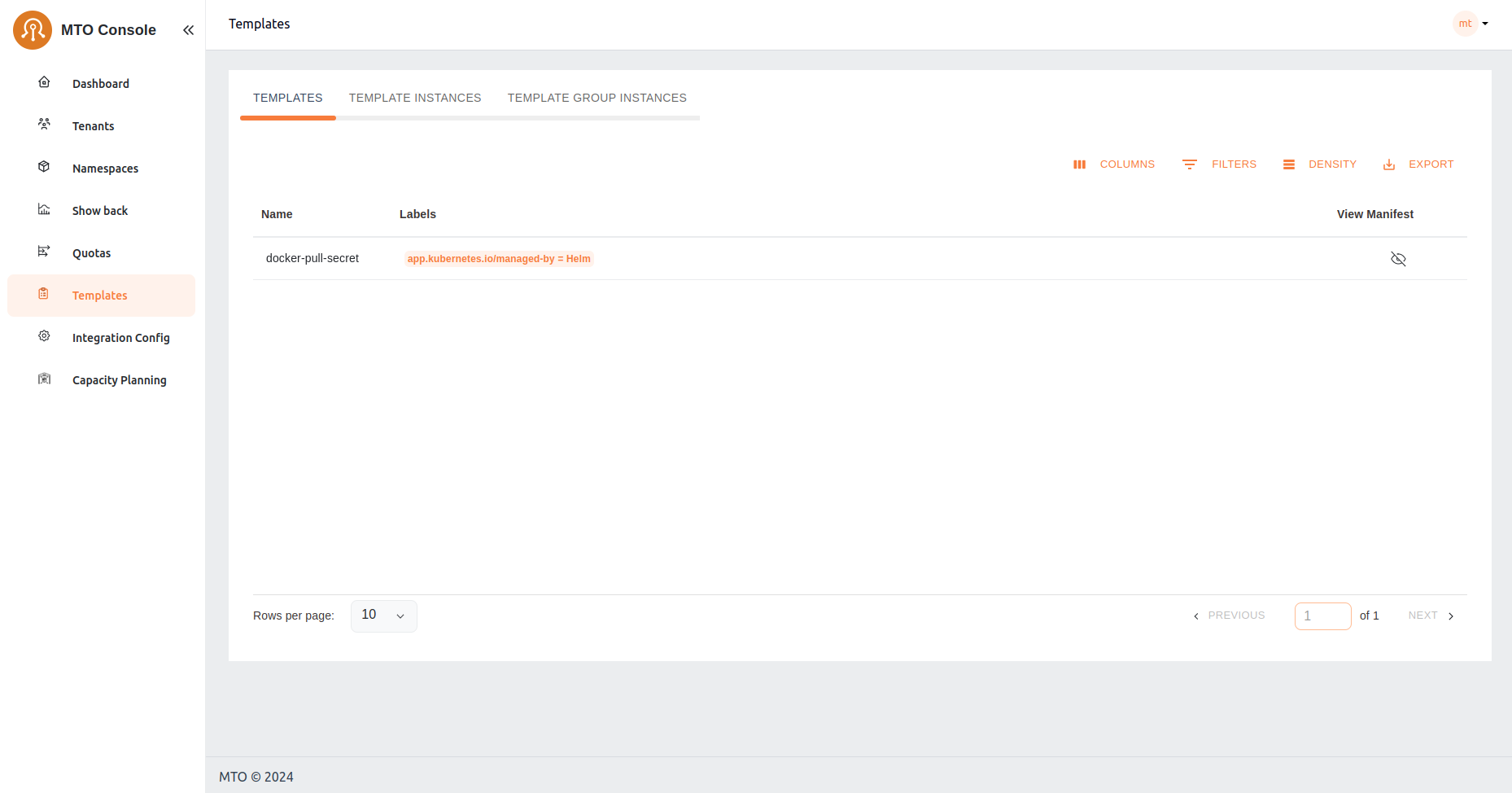Switch to the Template Instances tab
Screen dimensions: 1512x793
(x=415, y=98)
